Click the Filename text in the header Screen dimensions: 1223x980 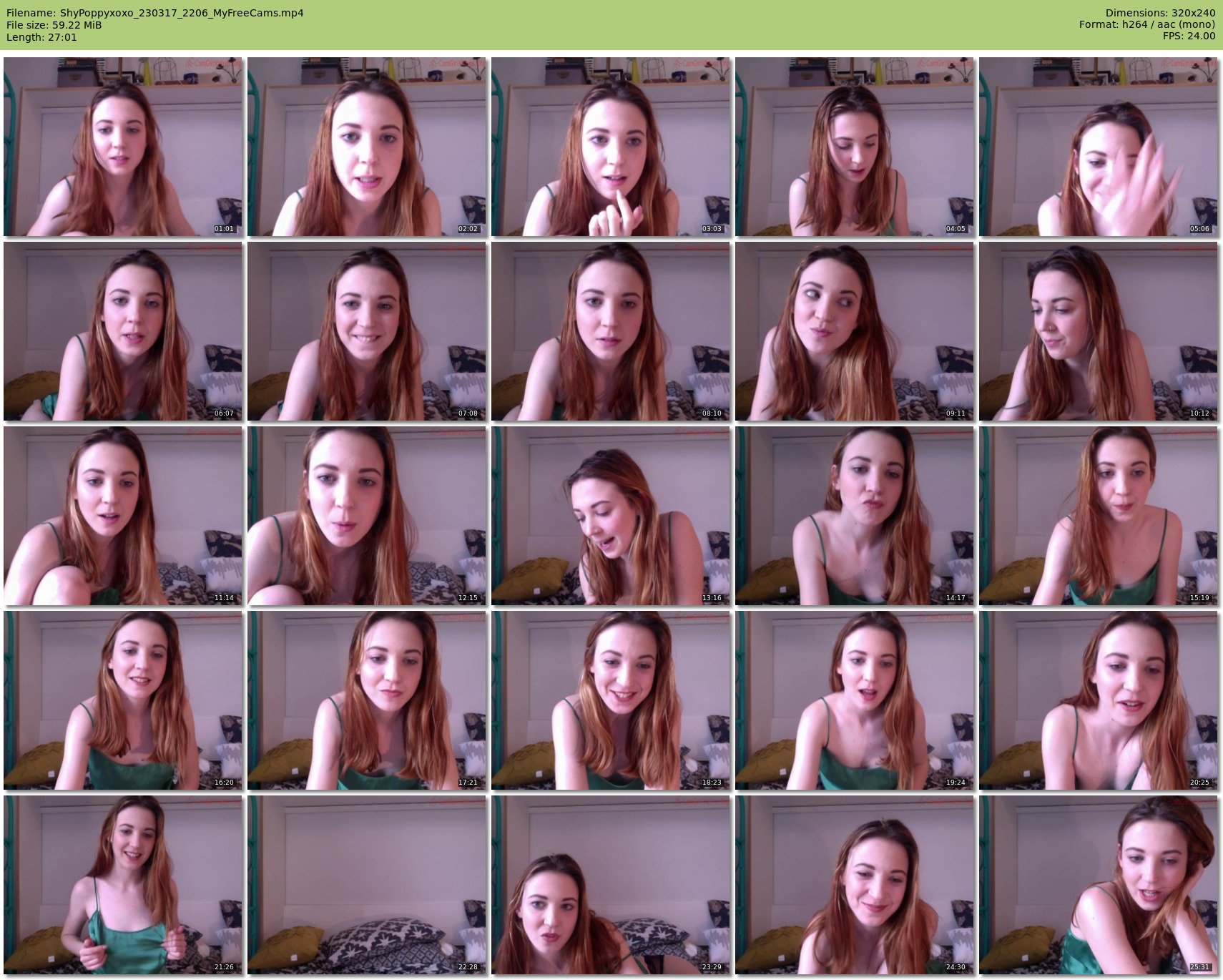[x=155, y=13]
